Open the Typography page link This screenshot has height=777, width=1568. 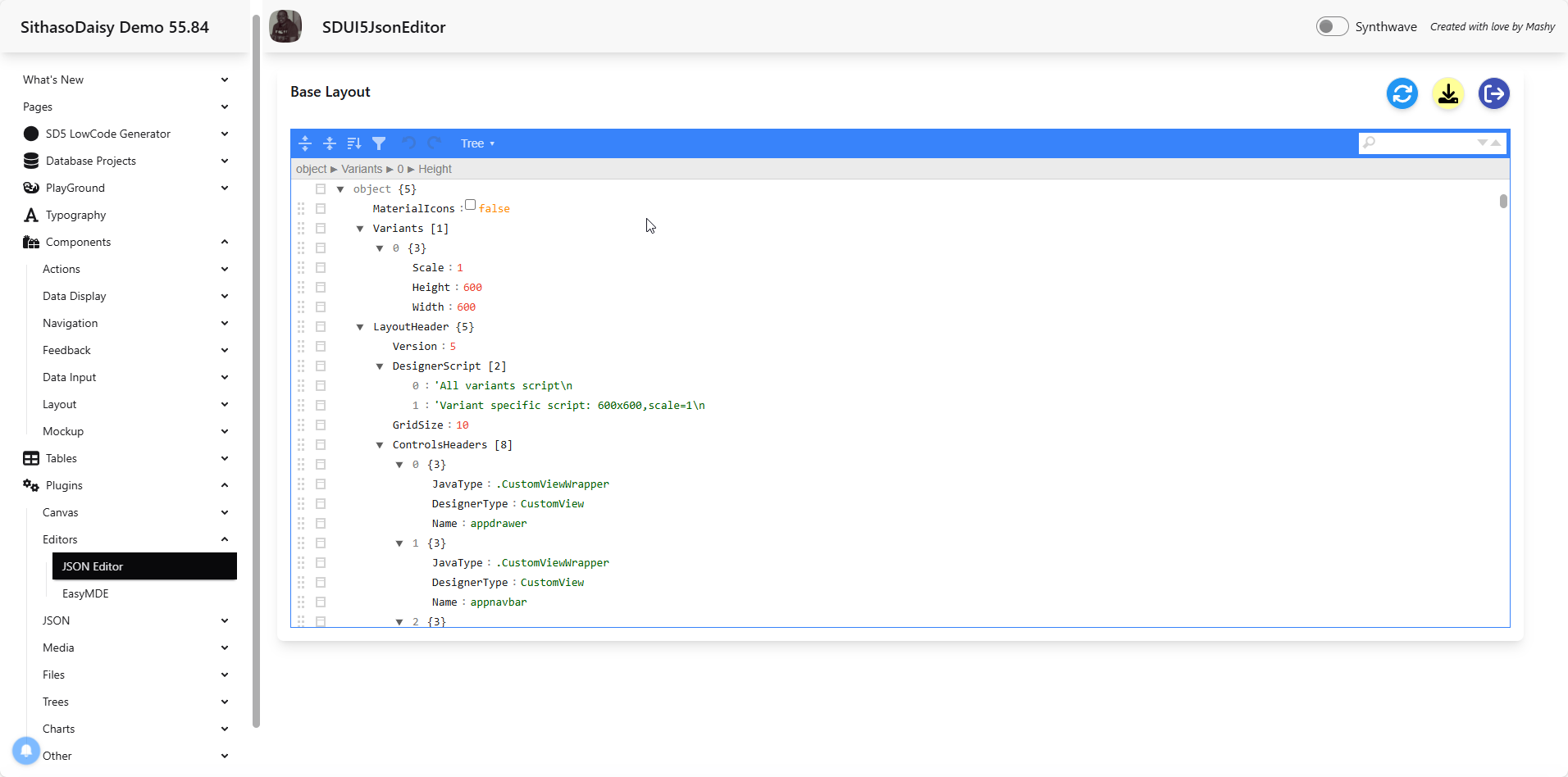click(75, 215)
